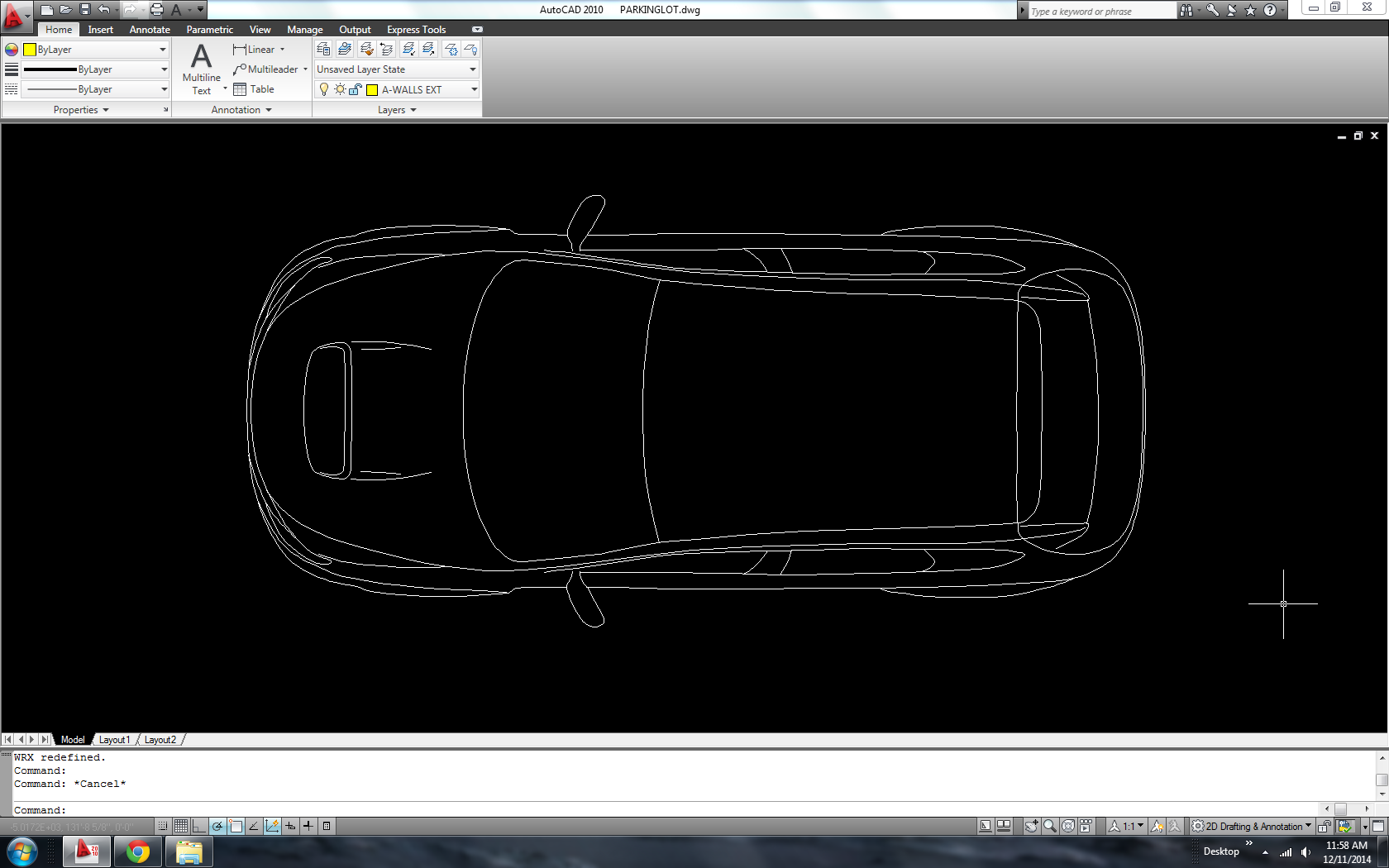
Task: Open the ByLayer linetype dropdown
Action: 95,89
